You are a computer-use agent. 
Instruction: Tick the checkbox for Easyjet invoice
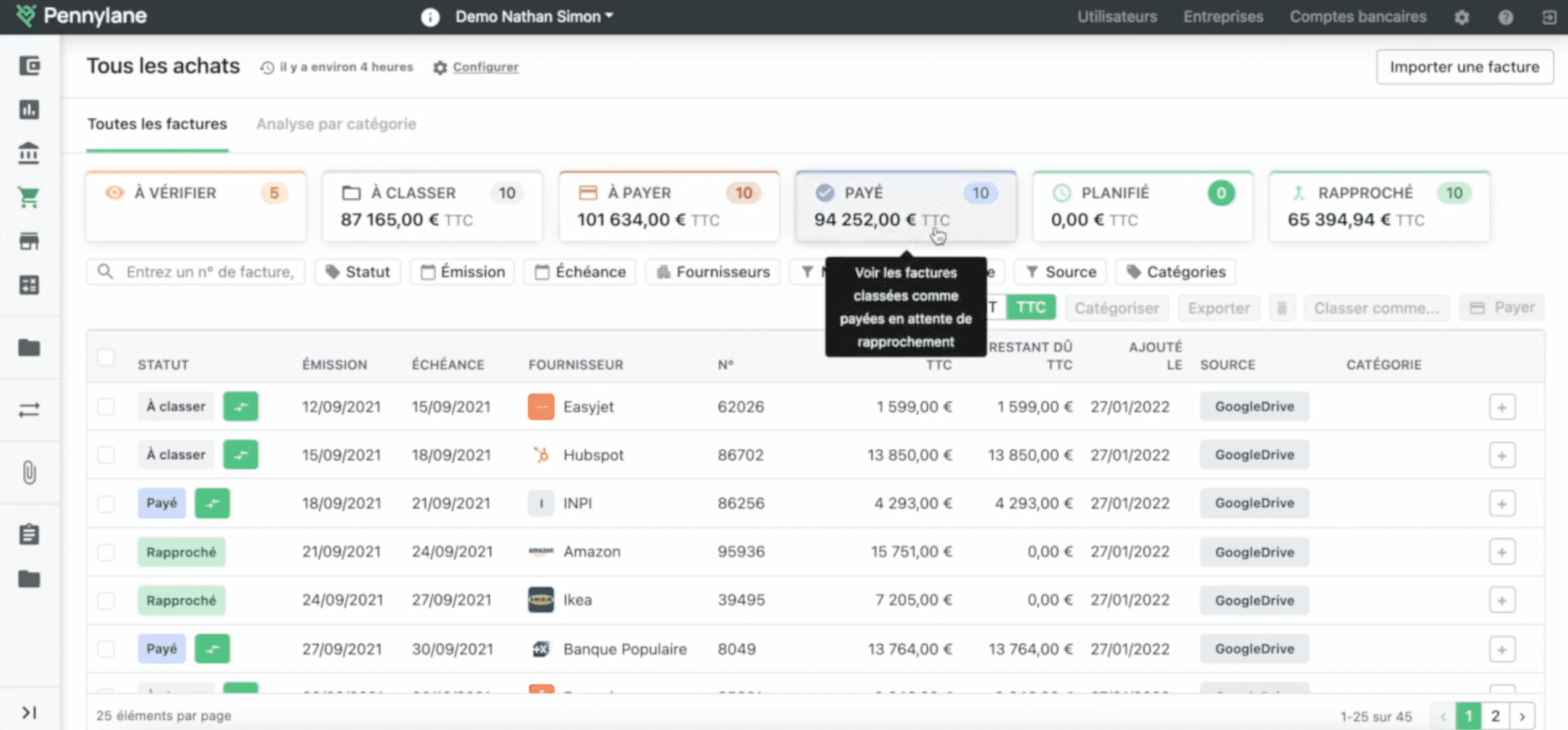pos(106,407)
